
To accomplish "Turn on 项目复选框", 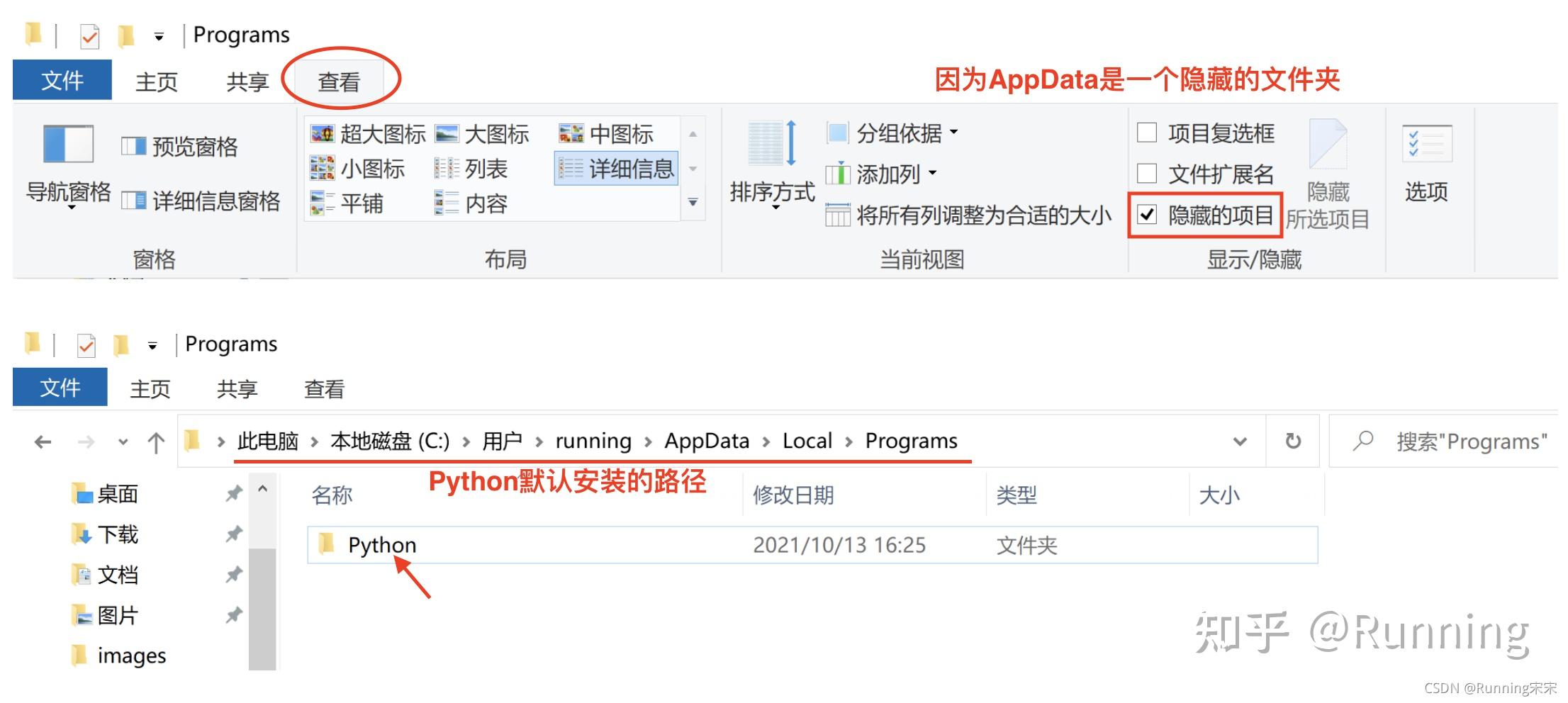I will 1146,133.
